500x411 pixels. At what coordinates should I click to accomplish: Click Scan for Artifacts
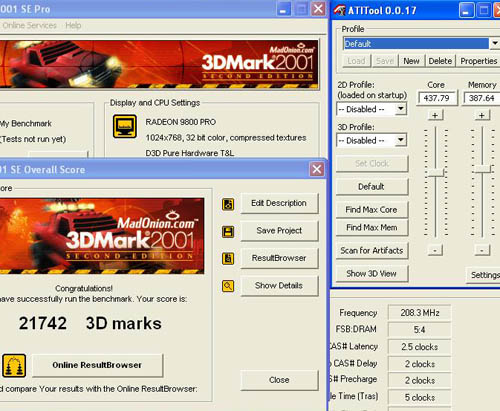[x=372, y=250]
